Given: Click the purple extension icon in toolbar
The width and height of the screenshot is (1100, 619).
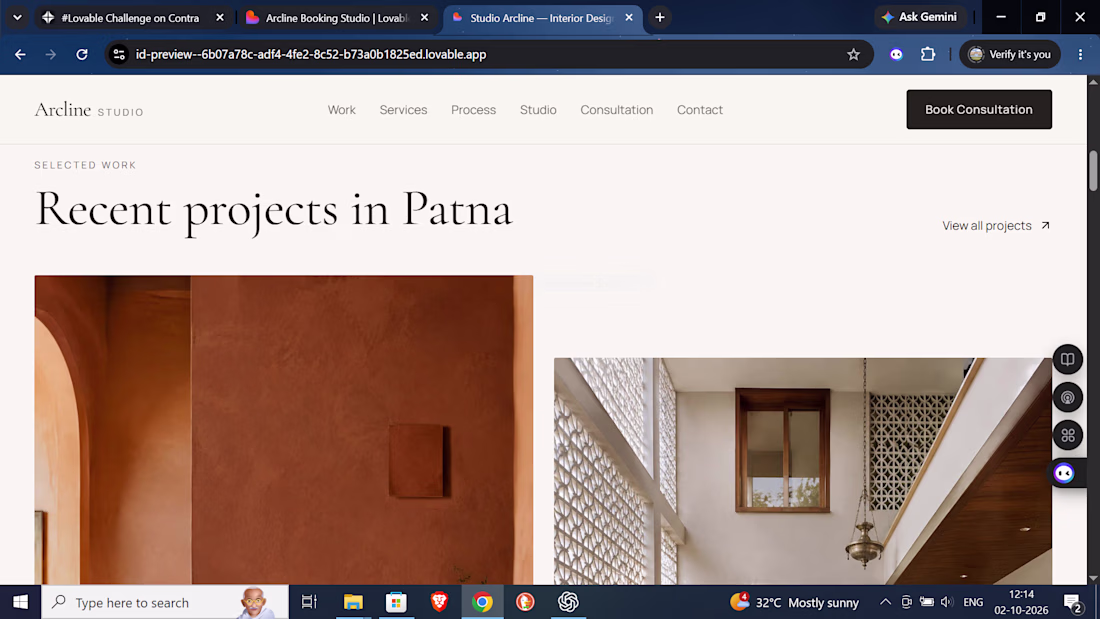Looking at the screenshot, I should coord(896,54).
